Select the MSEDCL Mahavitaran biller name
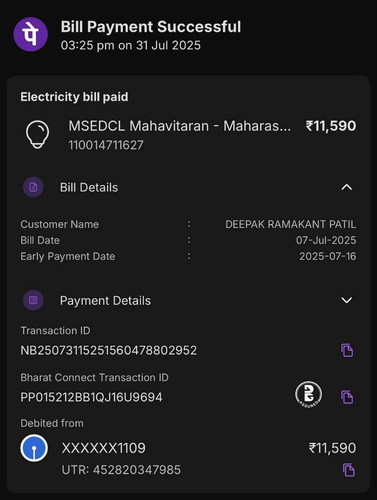 pos(180,126)
